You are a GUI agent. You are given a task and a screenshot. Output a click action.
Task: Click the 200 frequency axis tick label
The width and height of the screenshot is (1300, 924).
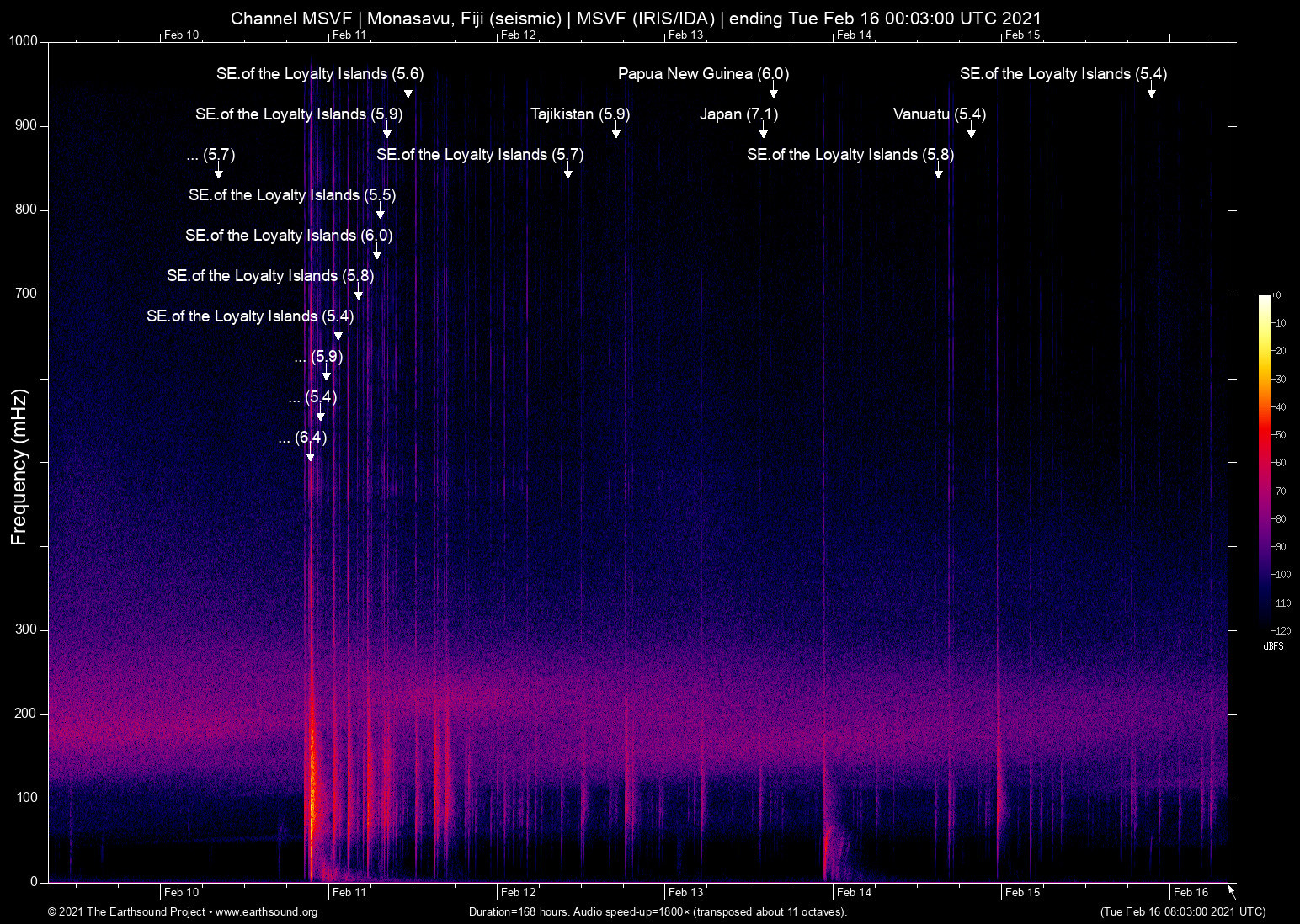click(26, 714)
